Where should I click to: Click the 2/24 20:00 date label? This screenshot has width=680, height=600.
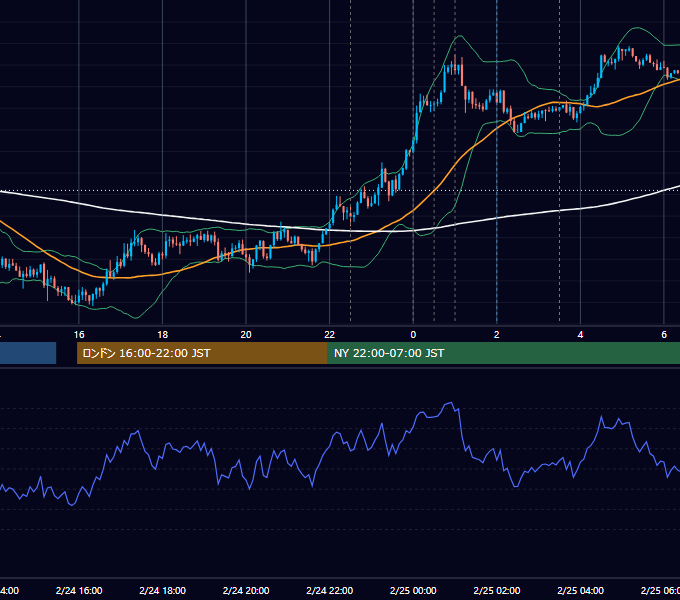click(x=246, y=590)
